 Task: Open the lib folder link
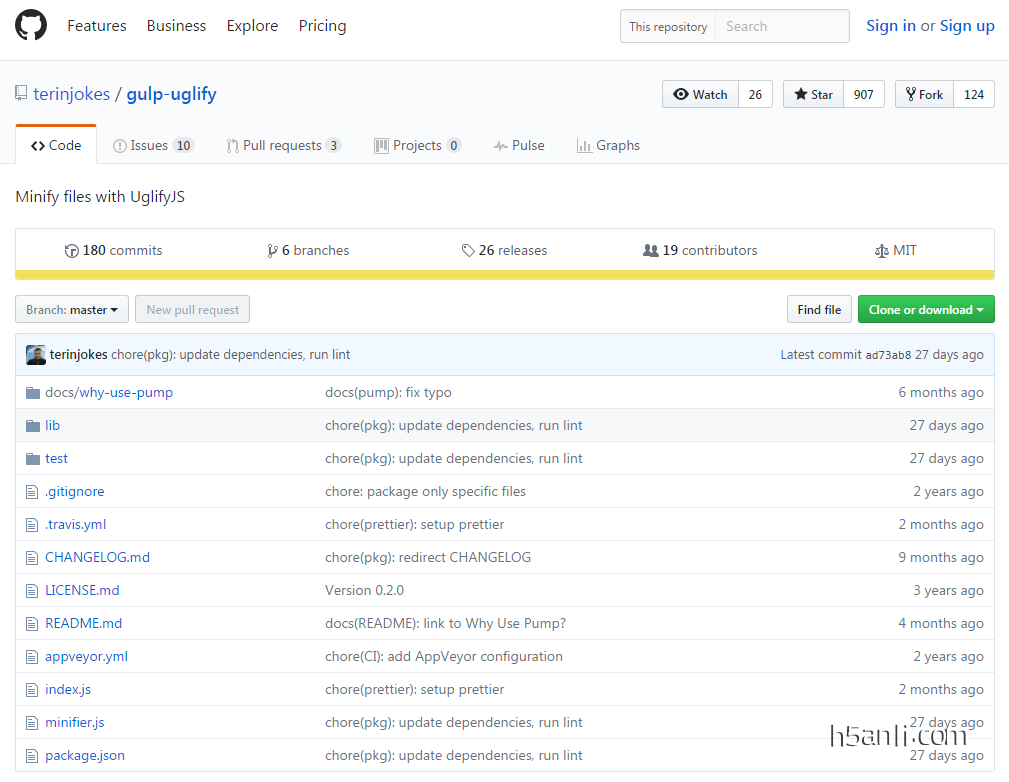(52, 425)
